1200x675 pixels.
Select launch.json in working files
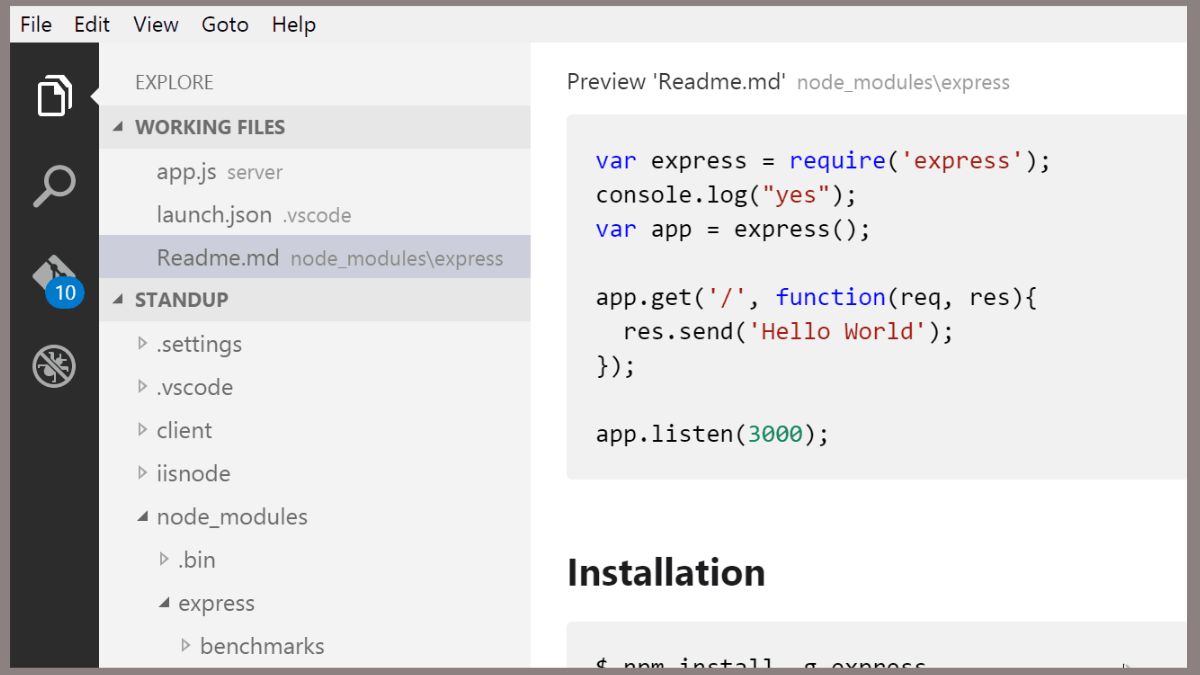tap(315, 215)
